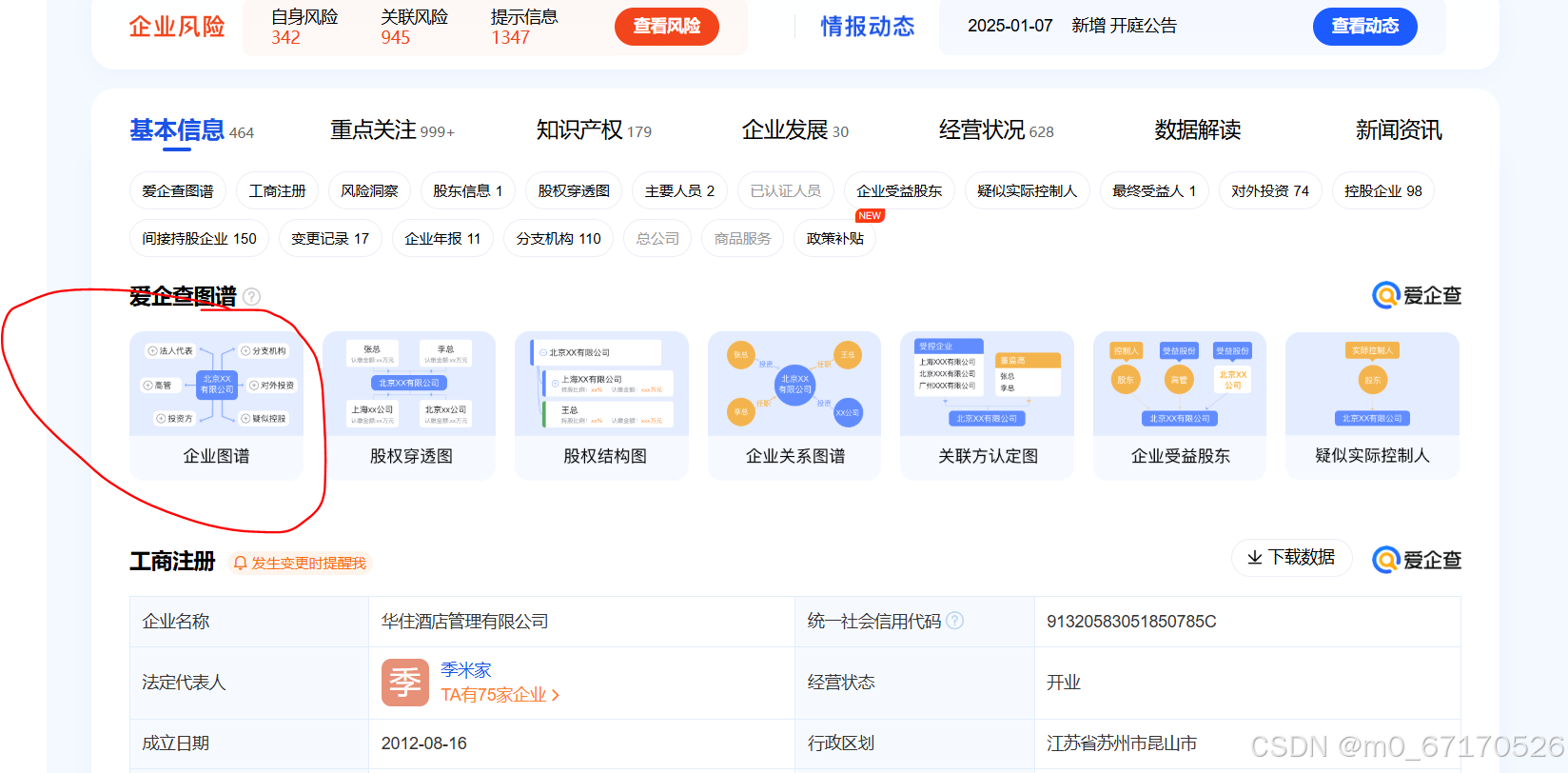Open the 股权结构图 thumbnail card
The width and height of the screenshot is (1568, 773).
click(602, 406)
